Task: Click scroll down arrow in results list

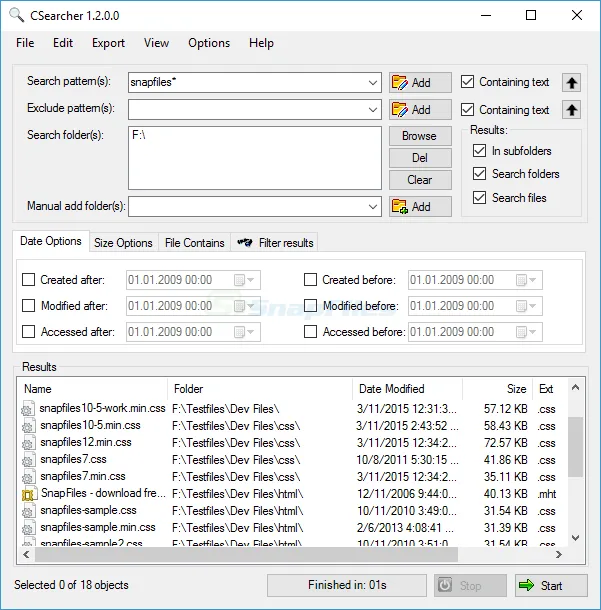Action: point(576,538)
